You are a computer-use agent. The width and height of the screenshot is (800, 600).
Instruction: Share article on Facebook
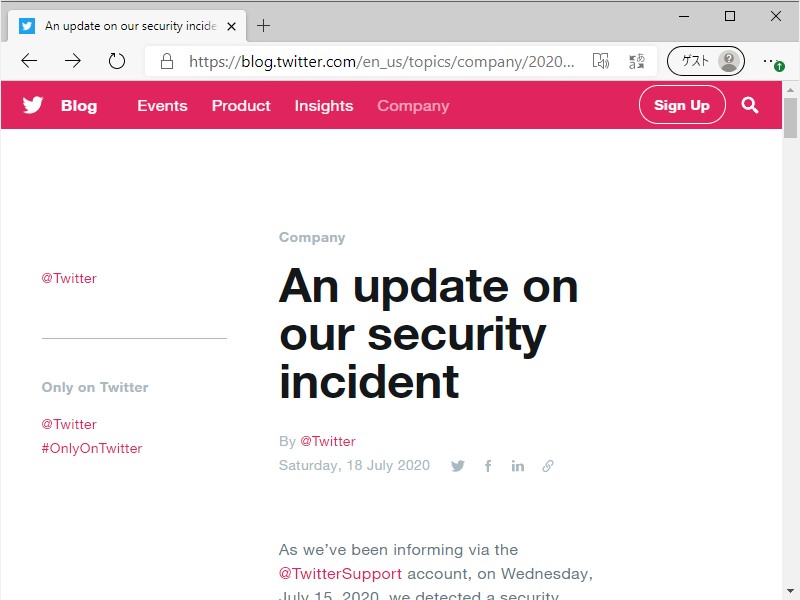click(488, 466)
